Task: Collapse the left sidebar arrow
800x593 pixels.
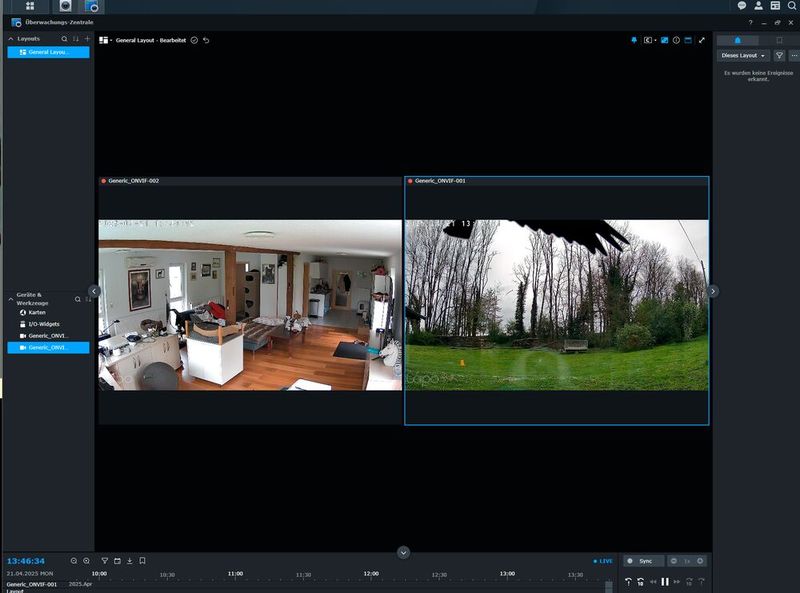Action: (x=94, y=291)
